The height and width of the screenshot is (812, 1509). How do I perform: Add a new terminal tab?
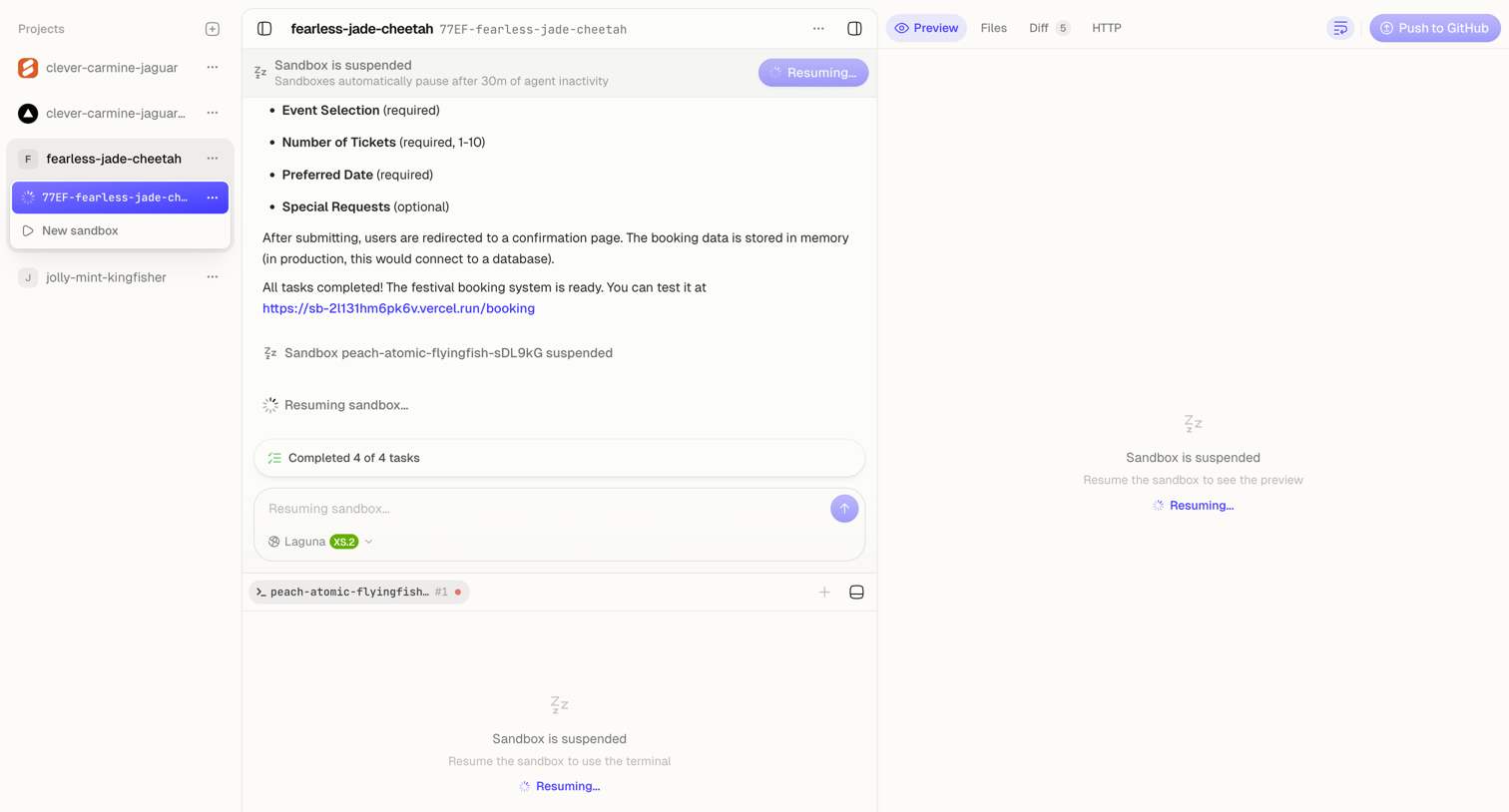[x=824, y=593]
